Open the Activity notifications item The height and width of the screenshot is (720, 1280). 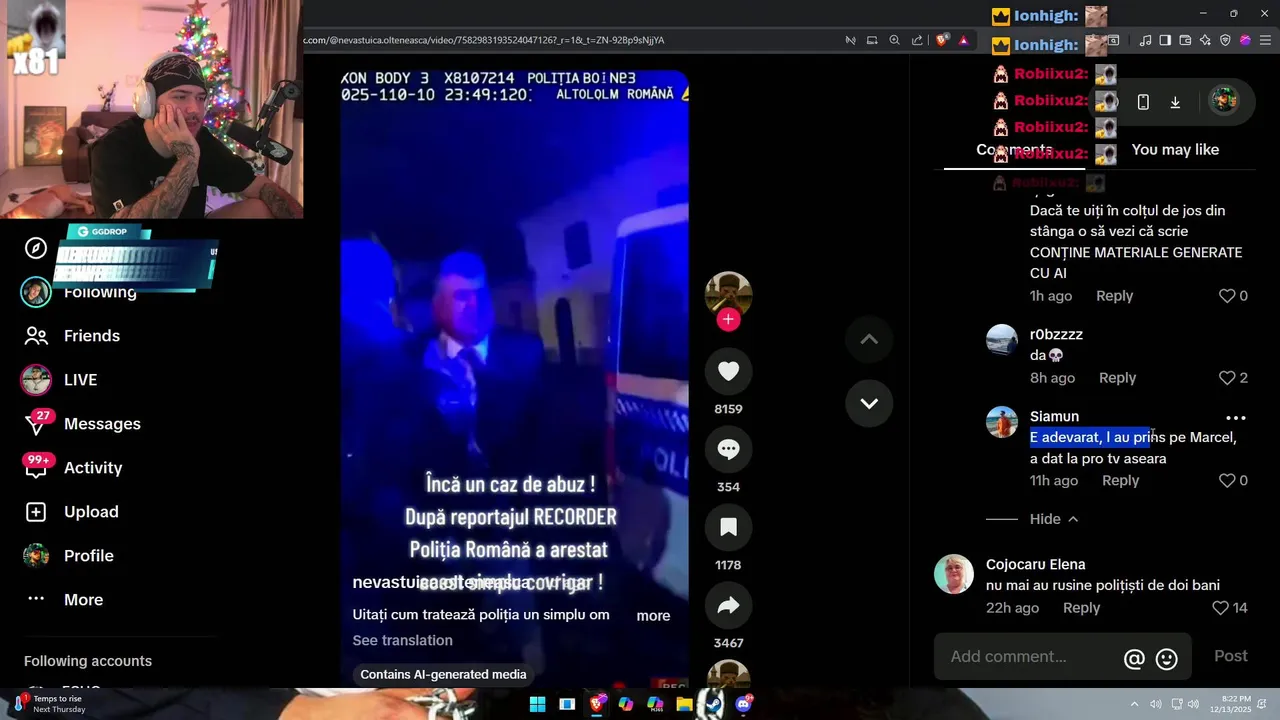93,468
